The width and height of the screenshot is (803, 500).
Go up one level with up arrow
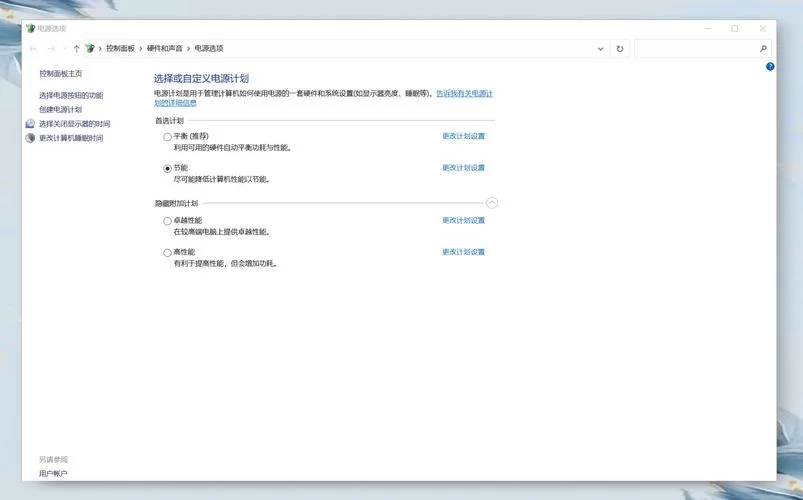(x=76, y=48)
